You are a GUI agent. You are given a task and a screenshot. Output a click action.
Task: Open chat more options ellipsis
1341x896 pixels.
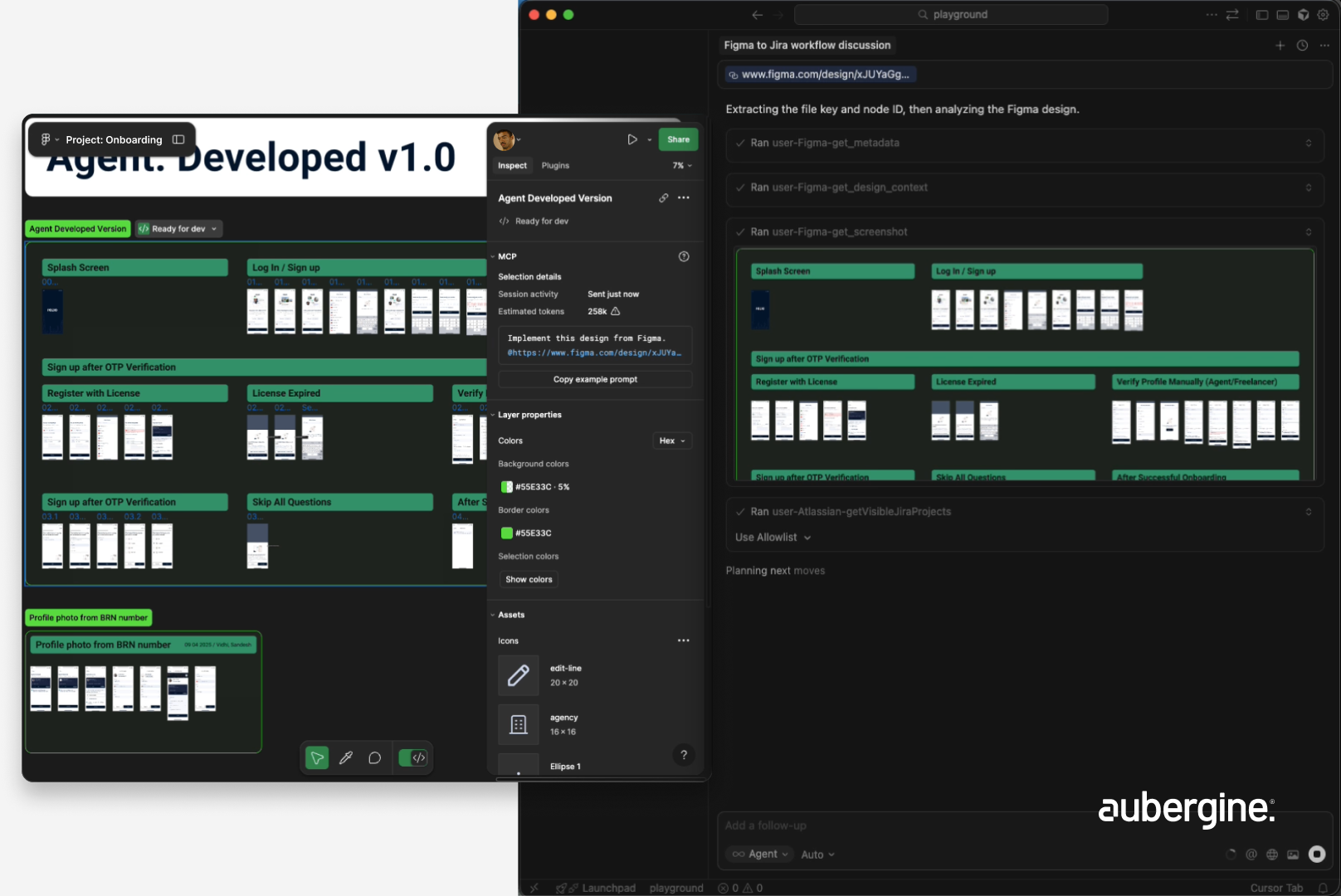point(1324,46)
